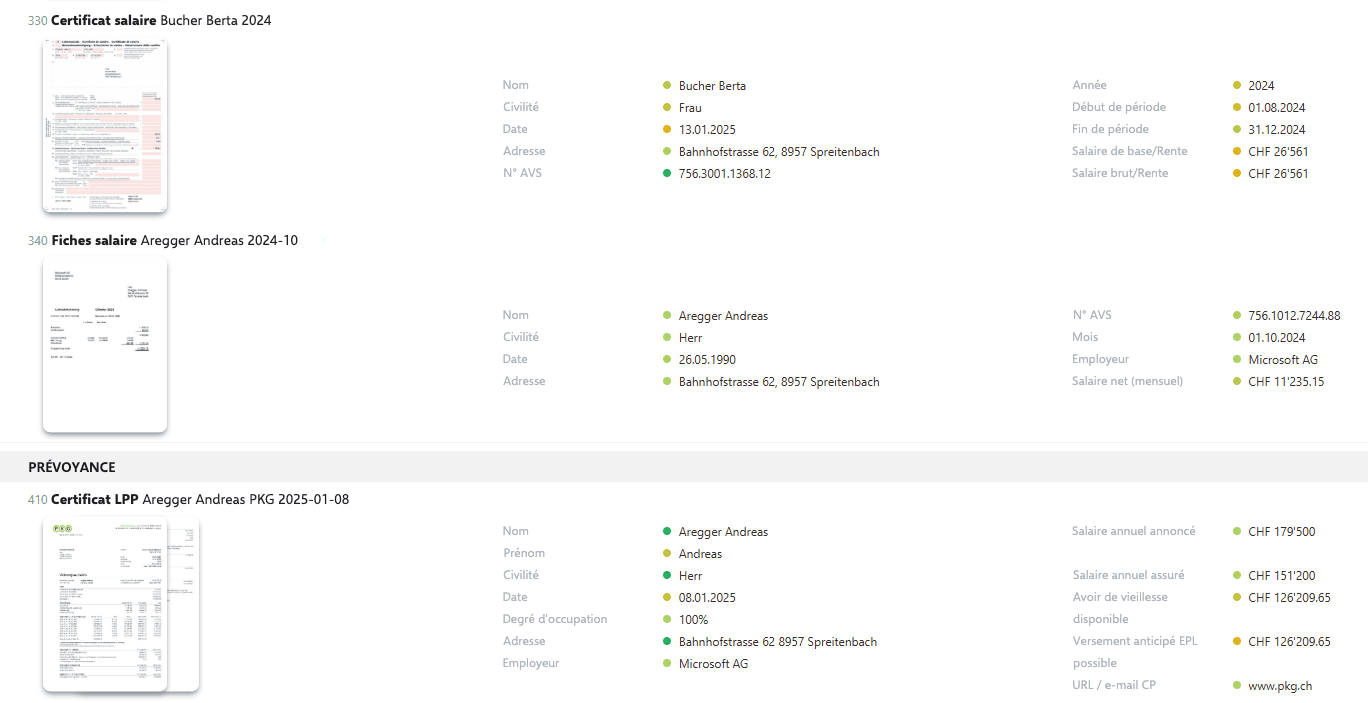1368x703 pixels.
Task: Click the Début de période value 01.08.2024
Action: (1277, 107)
